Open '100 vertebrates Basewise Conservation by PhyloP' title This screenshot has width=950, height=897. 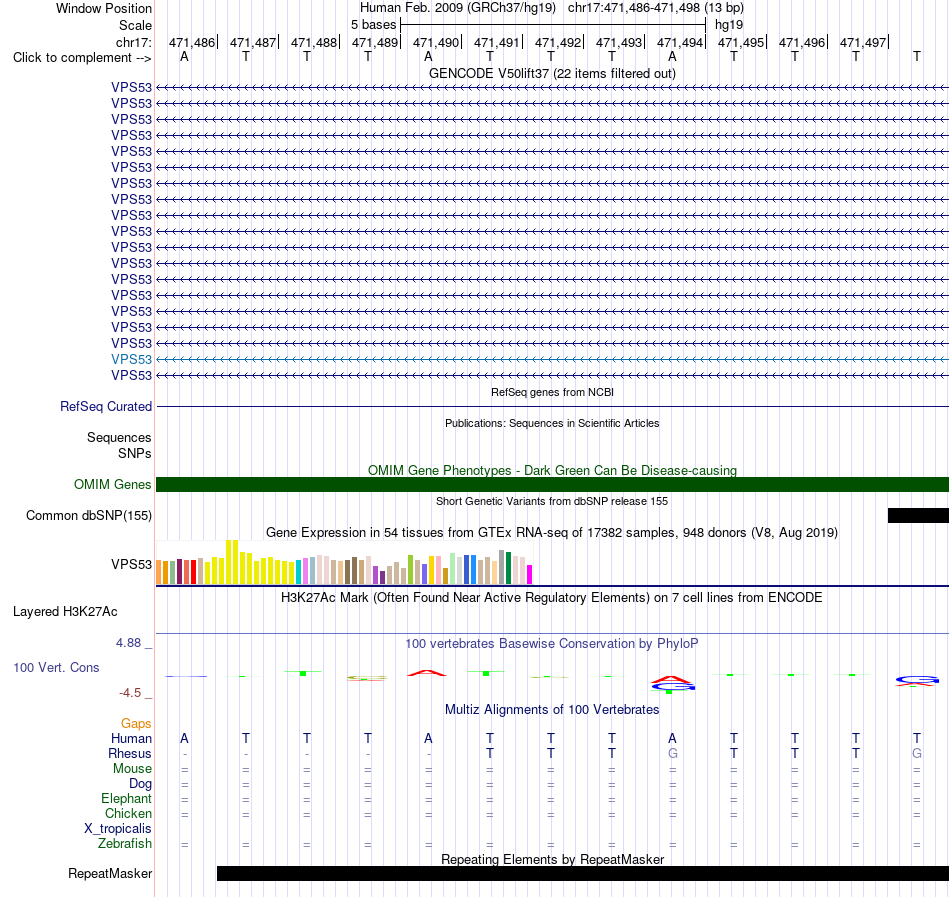tap(552, 643)
